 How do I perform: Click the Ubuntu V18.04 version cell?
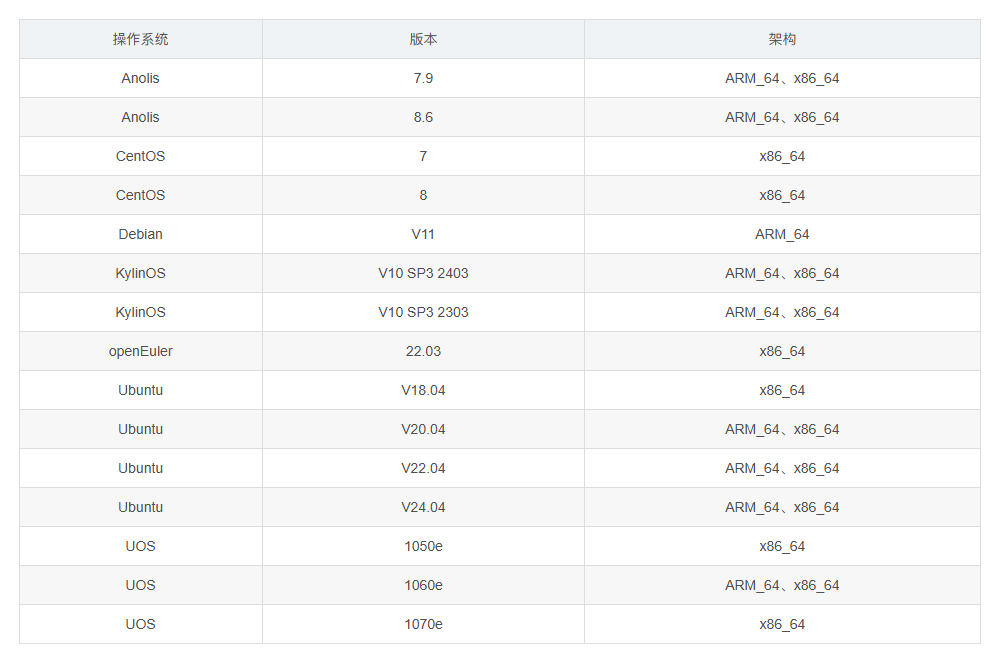point(423,390)
